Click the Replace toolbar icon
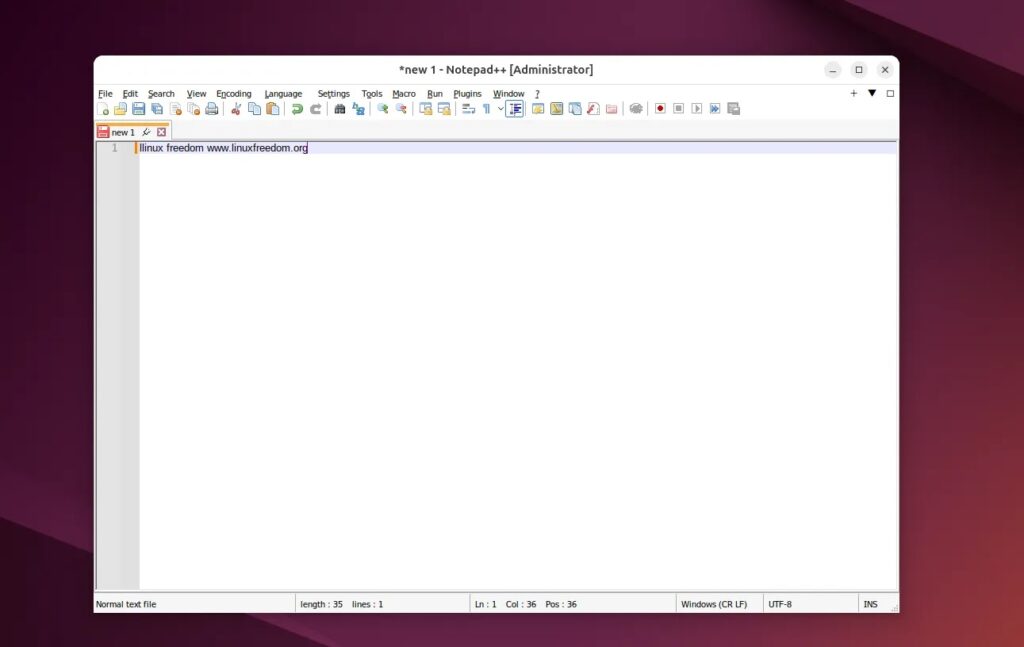The height and width of the screenshot is (647, 1024). [357, 108]
